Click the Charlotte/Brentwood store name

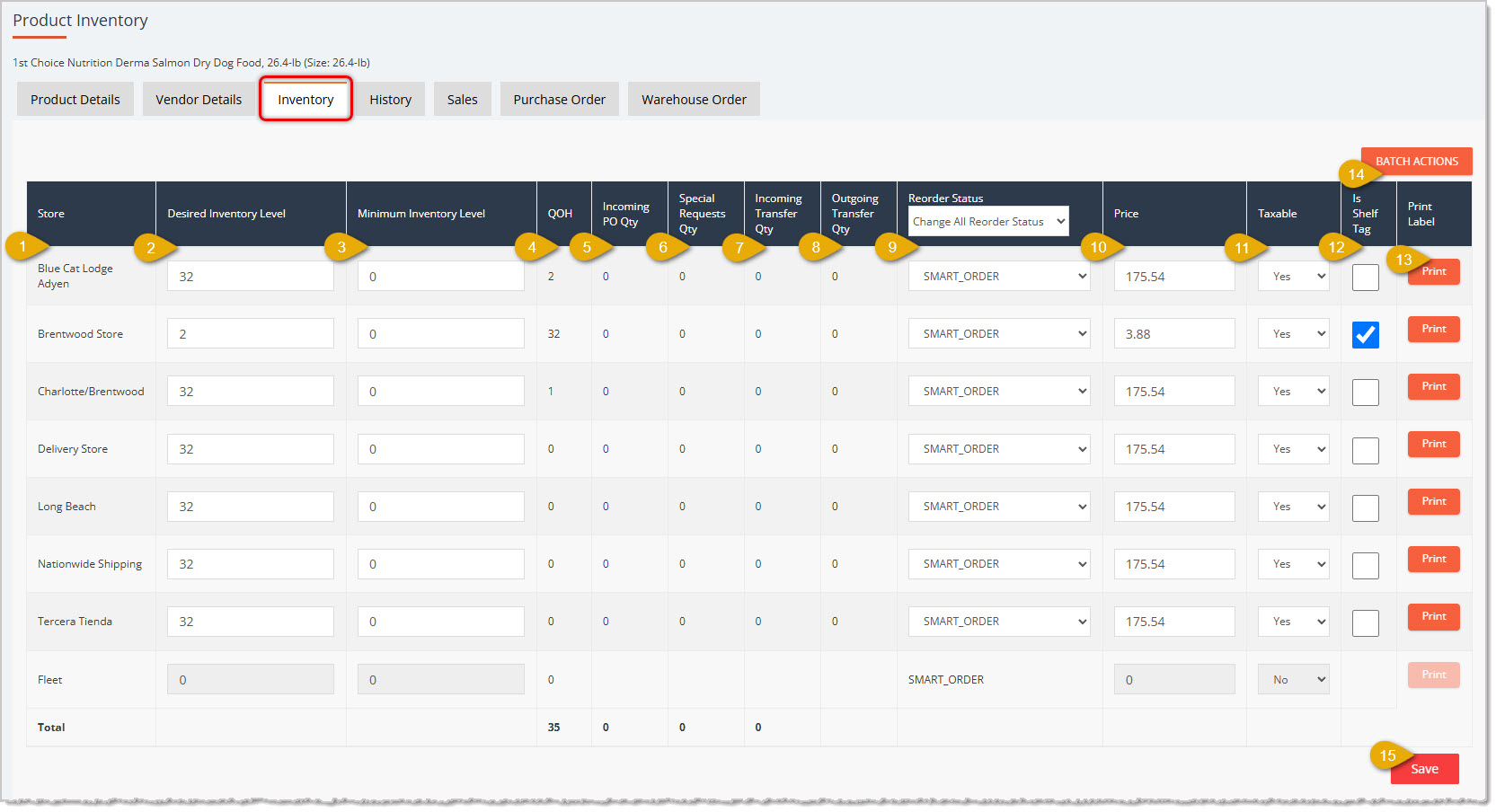[91, 392]
